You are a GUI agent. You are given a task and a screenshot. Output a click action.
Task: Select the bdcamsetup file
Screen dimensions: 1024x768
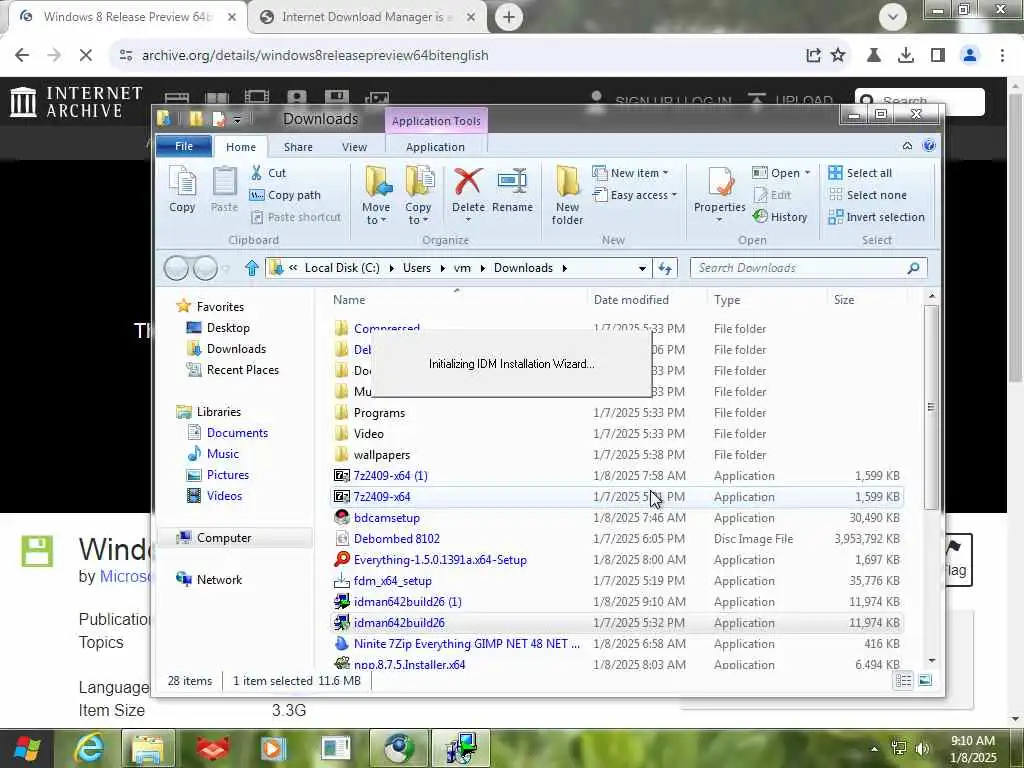(387, 518)
